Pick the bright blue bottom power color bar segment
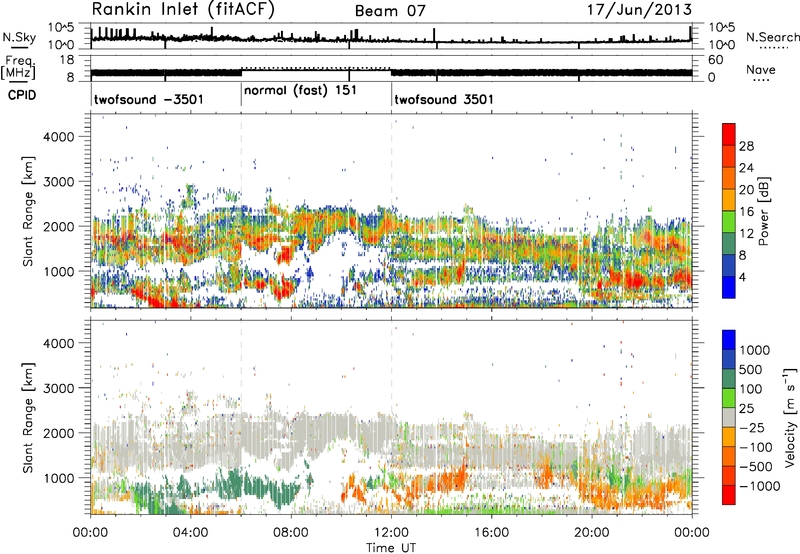The width and height of the screenshot is (800, 554). tap(729, 287)
